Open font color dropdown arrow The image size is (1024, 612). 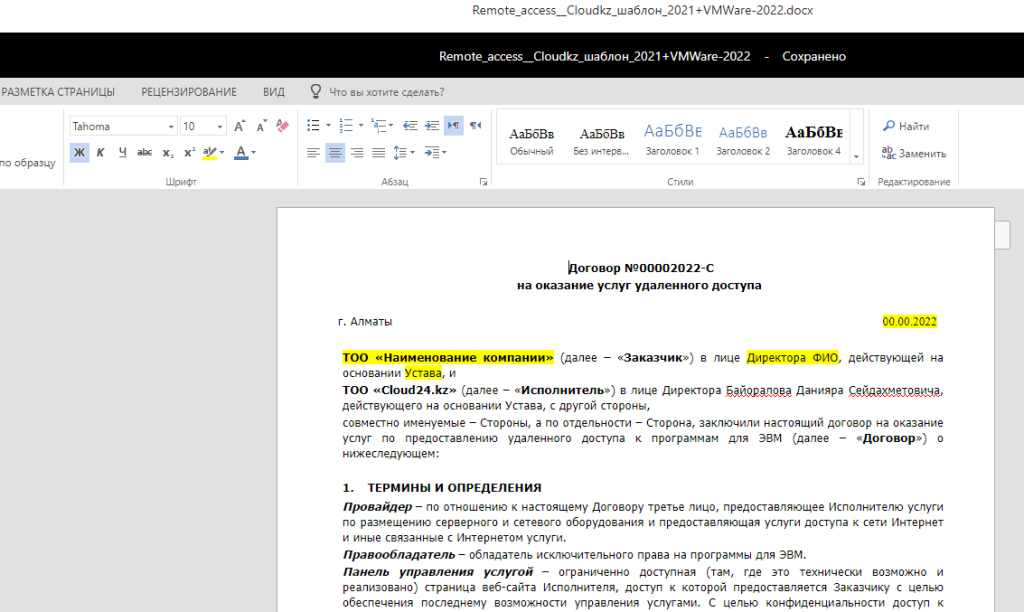(253, 153)
